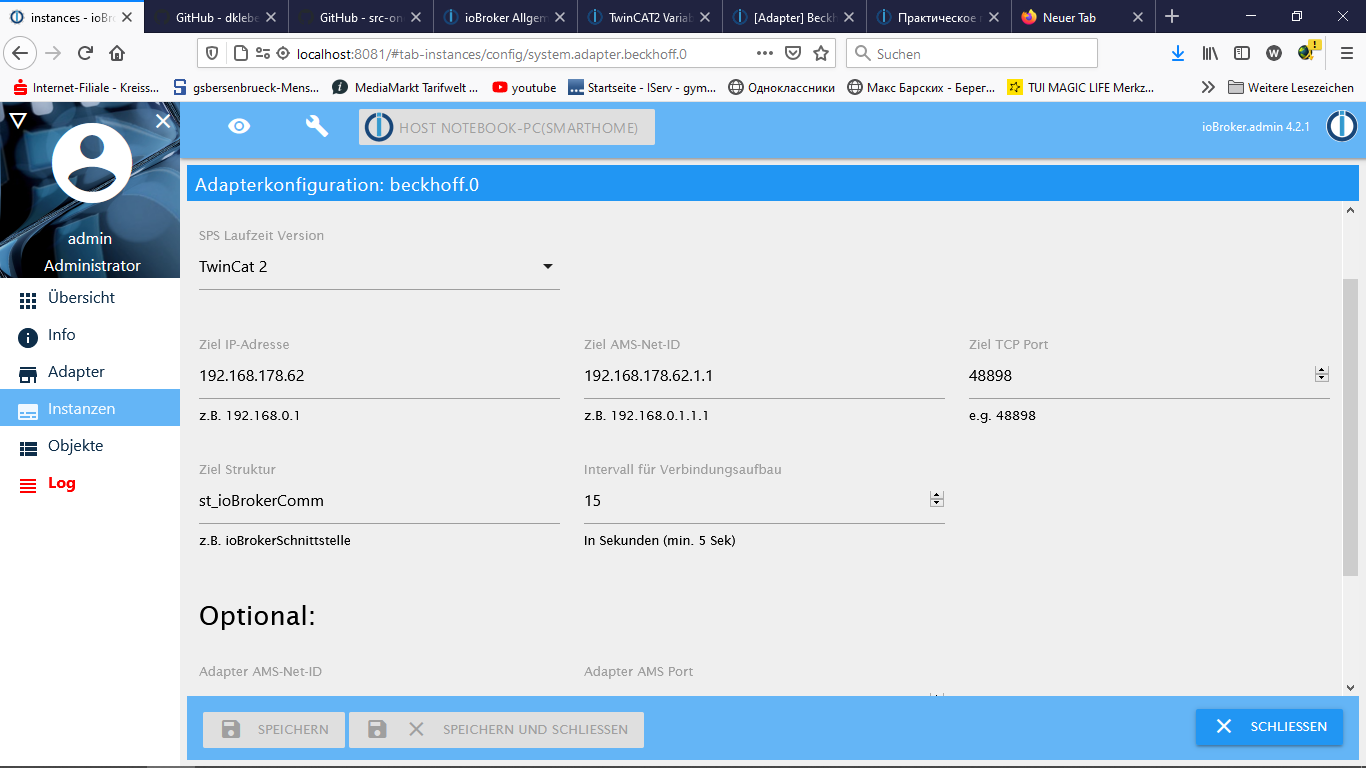The width and height of the screenshot is (1366, 768).
Task: Switch to the ioBroker Allgem tab
Action: point(507,17)
